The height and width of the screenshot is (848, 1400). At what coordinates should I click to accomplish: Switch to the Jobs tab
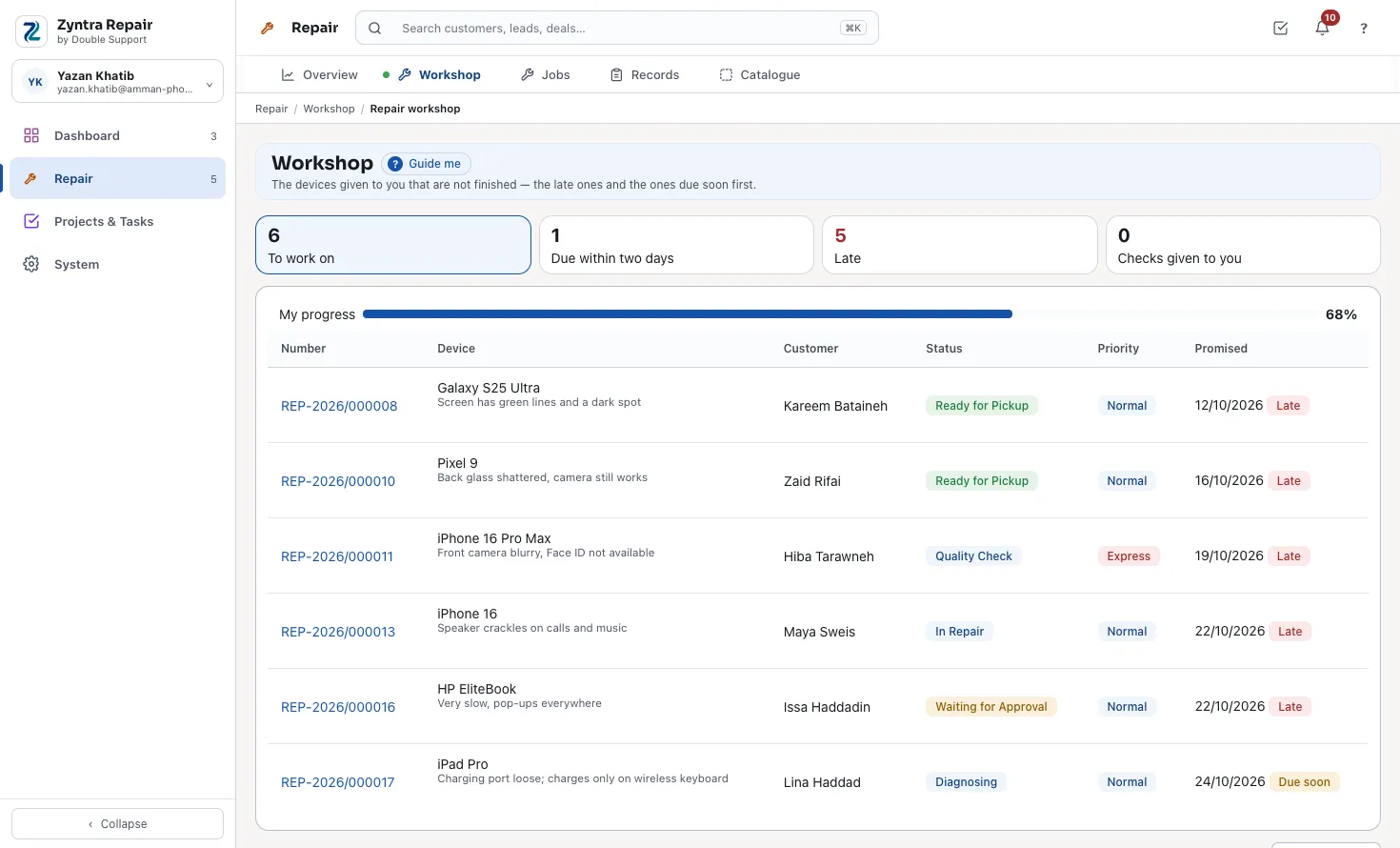tap(546, 75)
